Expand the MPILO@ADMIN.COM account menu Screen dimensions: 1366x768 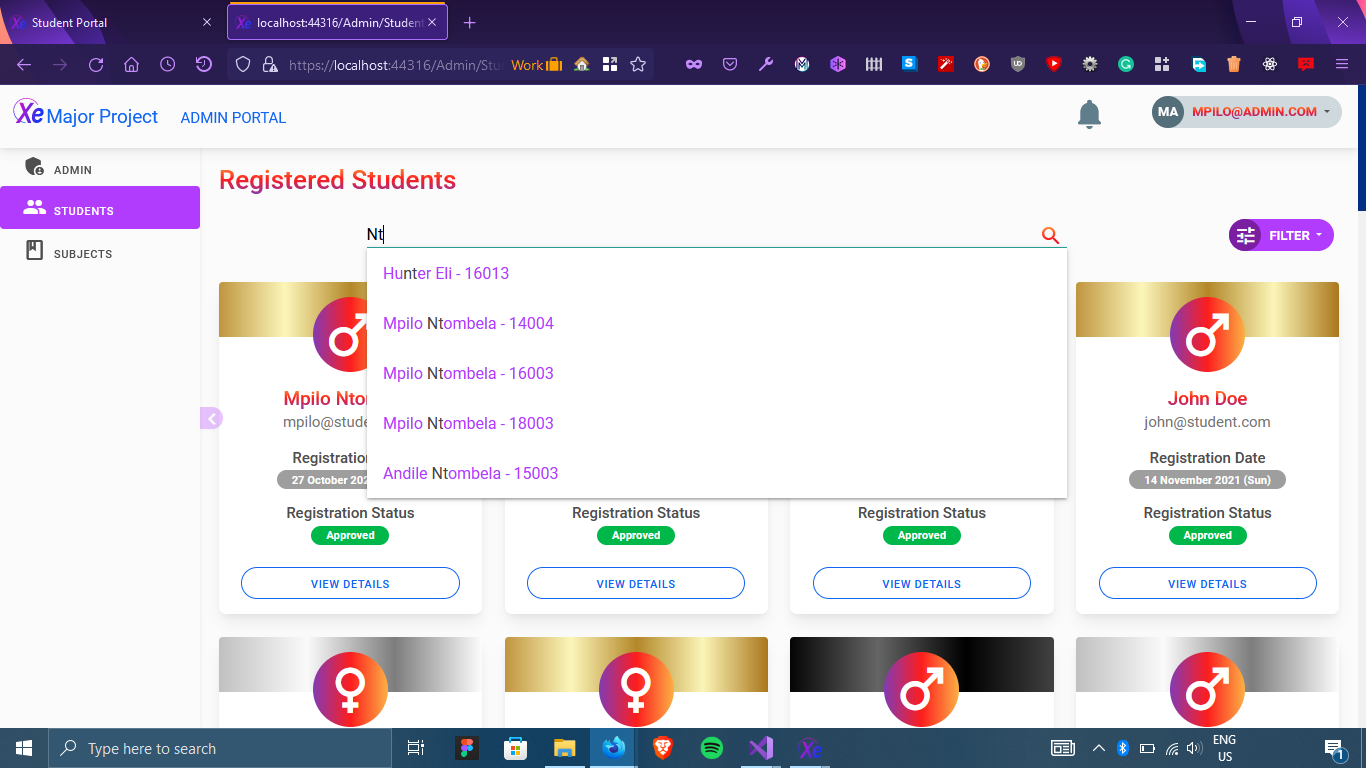coord(1246,112)
